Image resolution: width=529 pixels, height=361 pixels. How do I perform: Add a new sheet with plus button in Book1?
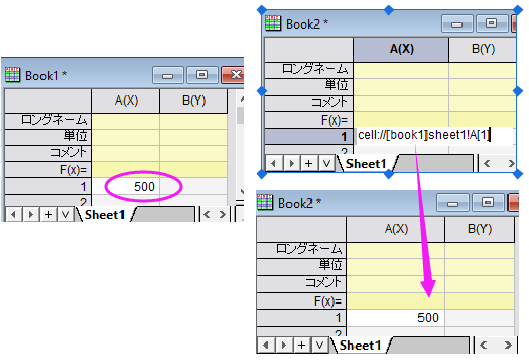click(48, 214)
